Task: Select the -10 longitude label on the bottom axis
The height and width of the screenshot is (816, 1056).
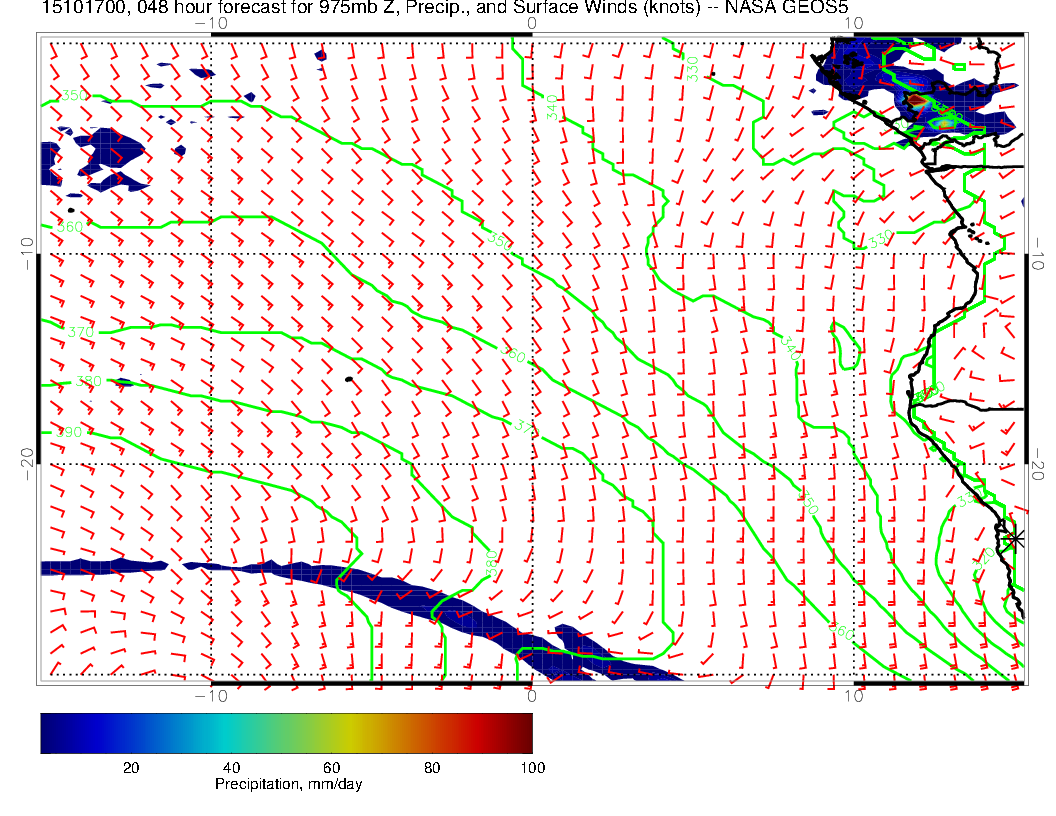Action: click(x=211, y=695)
